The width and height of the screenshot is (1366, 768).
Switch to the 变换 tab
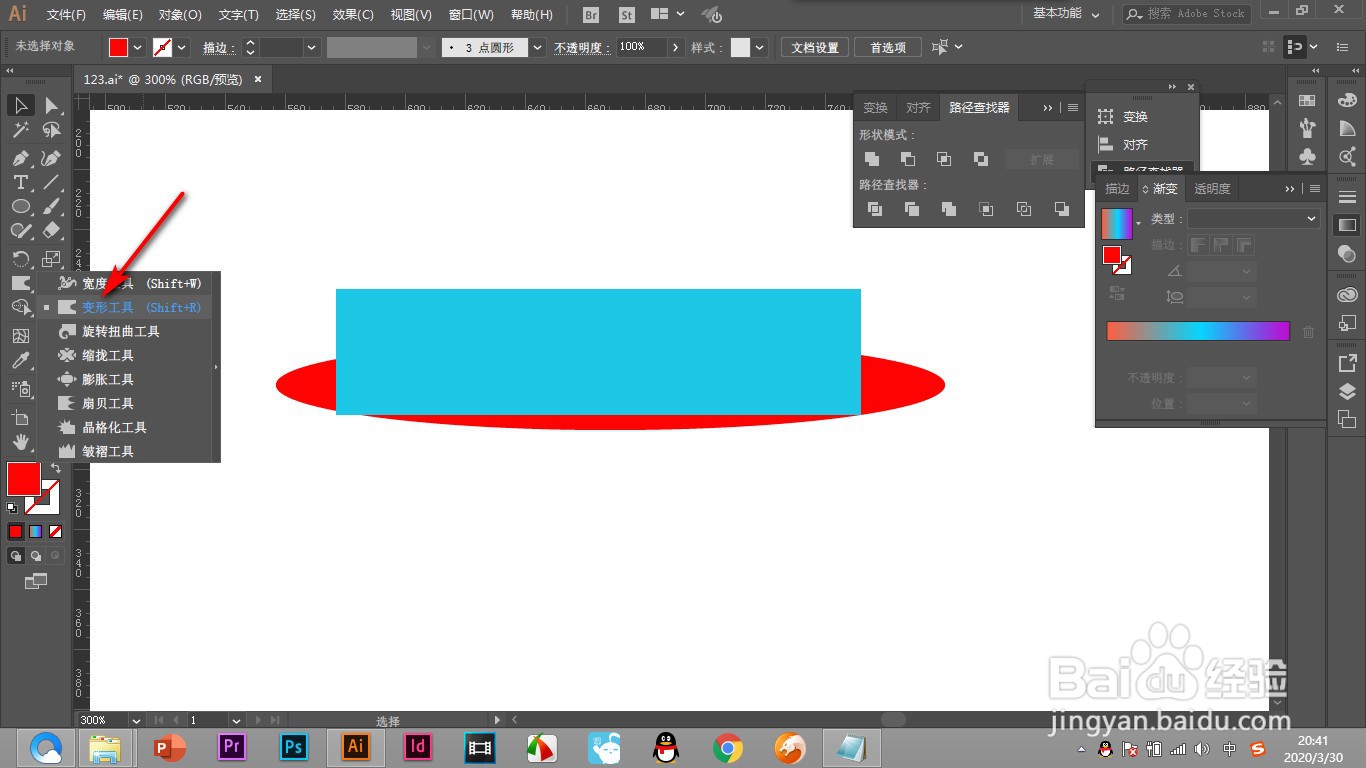(876, 108)
